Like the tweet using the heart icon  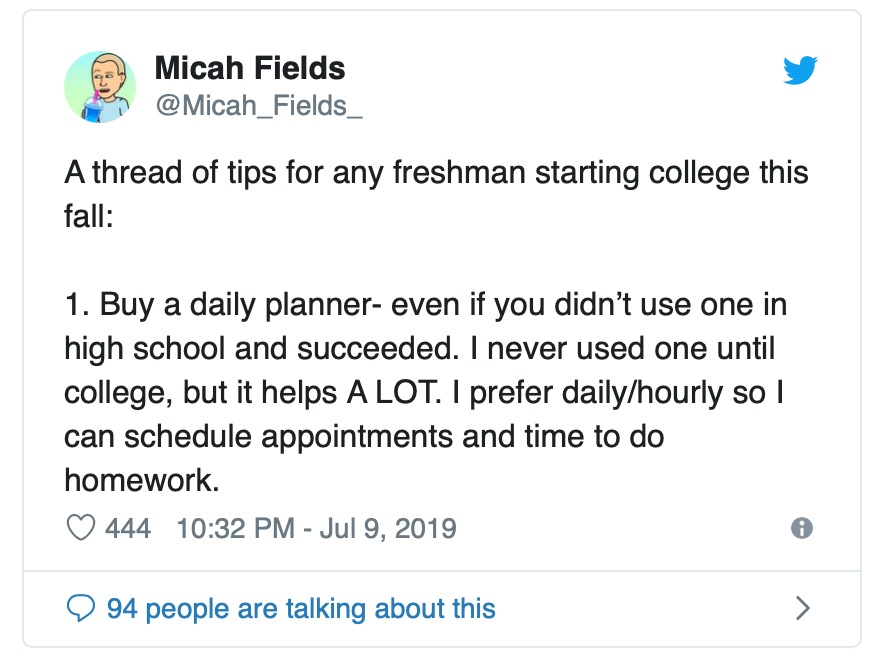coord(81,528)
